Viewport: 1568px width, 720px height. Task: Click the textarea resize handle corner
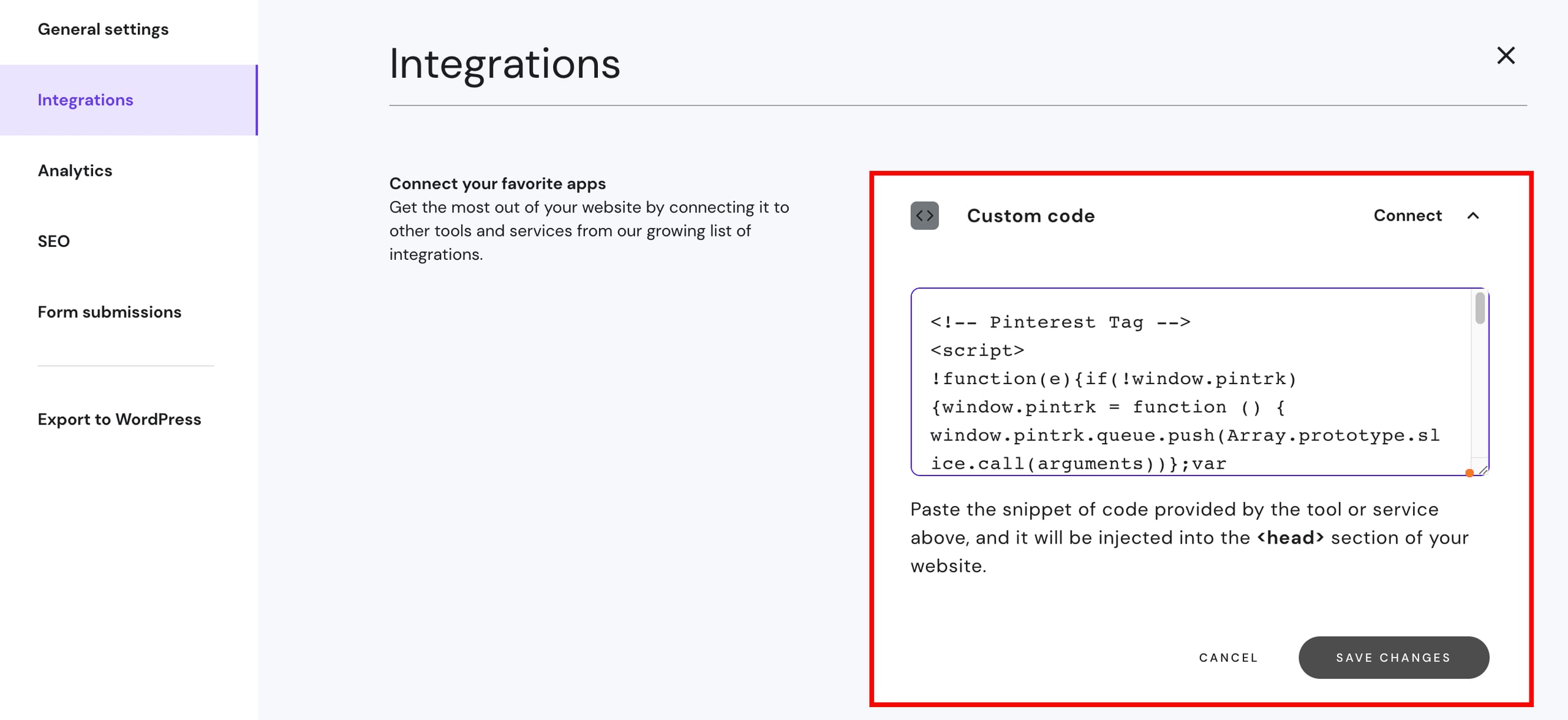[1483, 470]
